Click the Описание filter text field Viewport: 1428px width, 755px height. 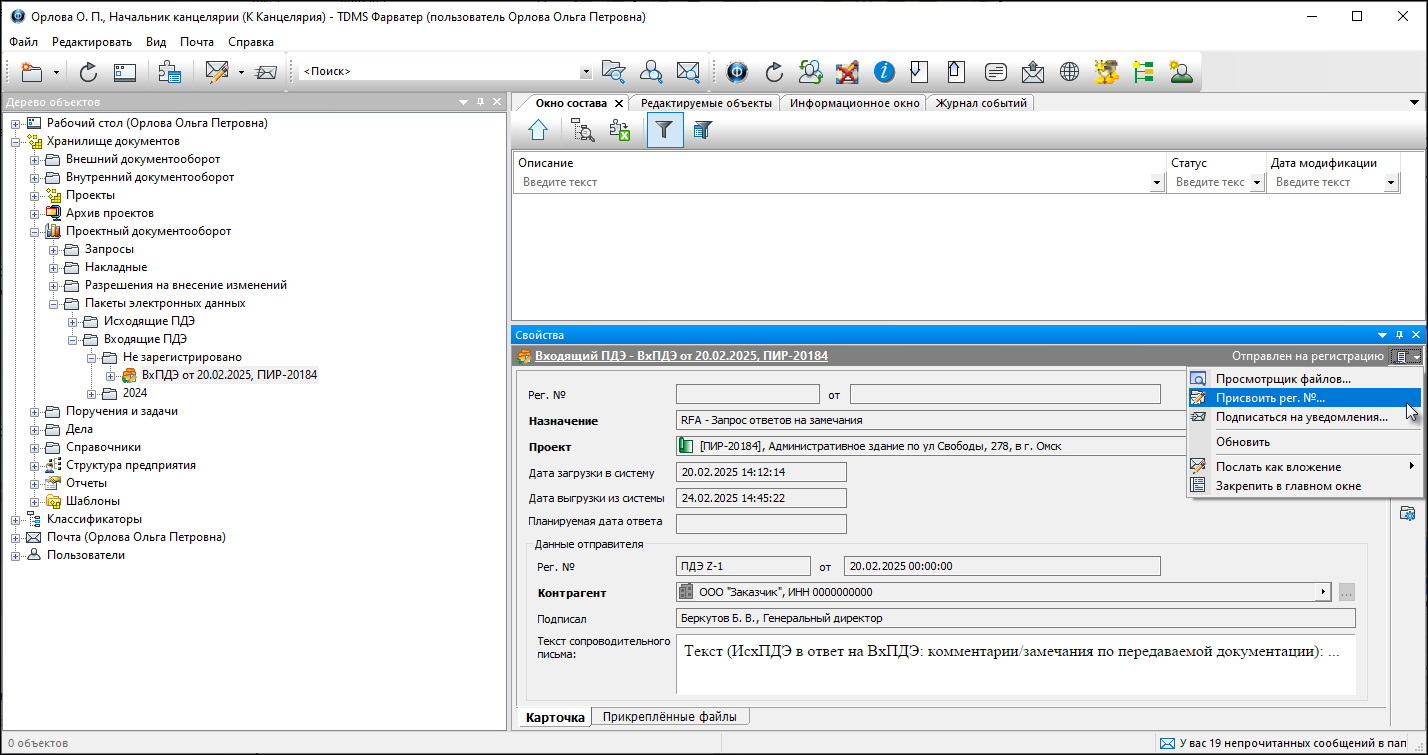pyautogui.click(x=834, y=183)
